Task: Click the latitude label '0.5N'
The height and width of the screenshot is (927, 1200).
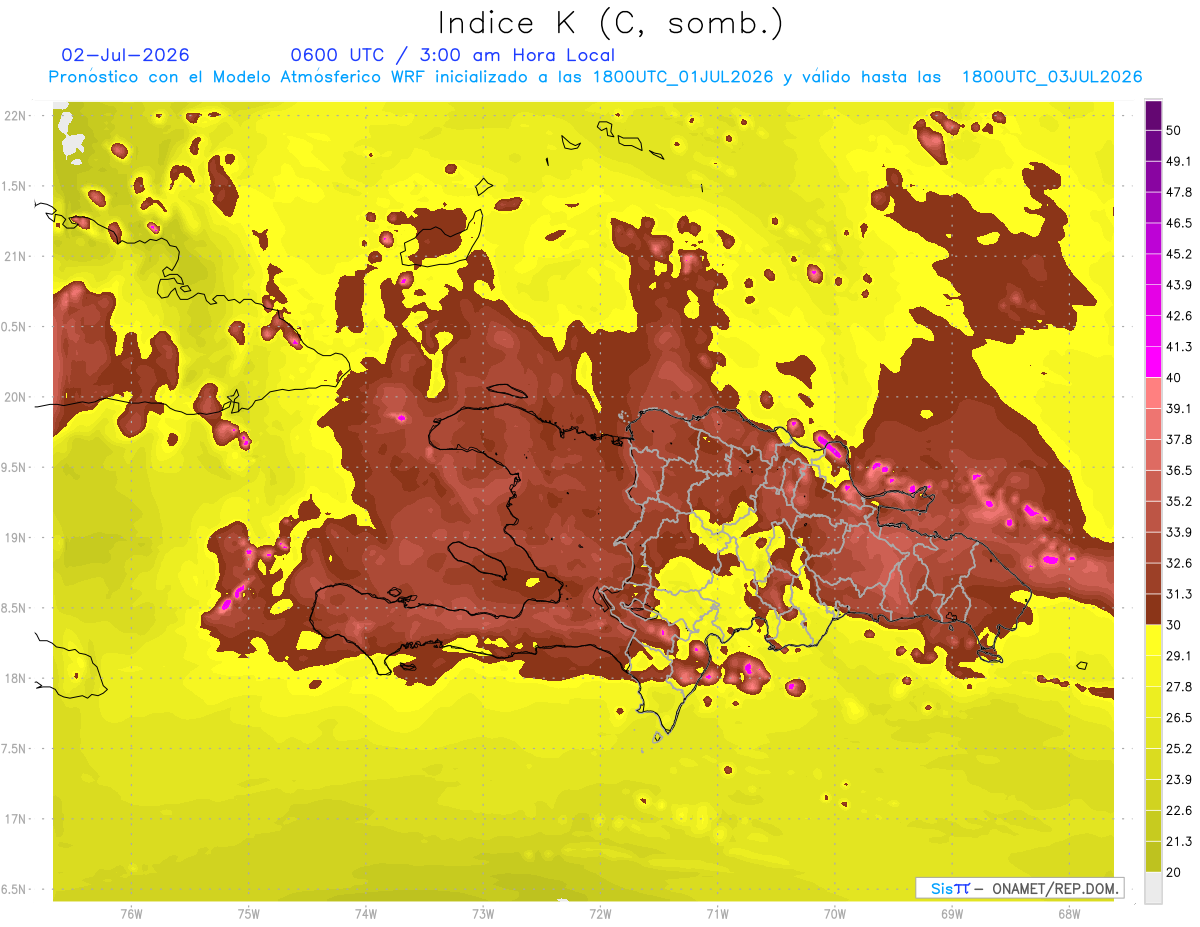Action: point(15,327)
